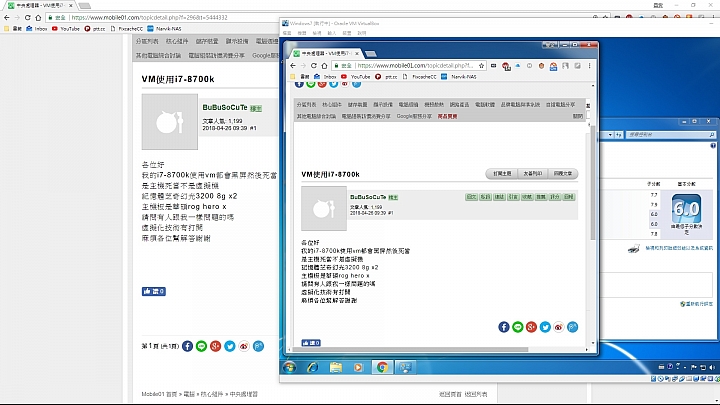Click the 6.0 base score badge
This screenshot has height=405, width=720.
point(686,208)
